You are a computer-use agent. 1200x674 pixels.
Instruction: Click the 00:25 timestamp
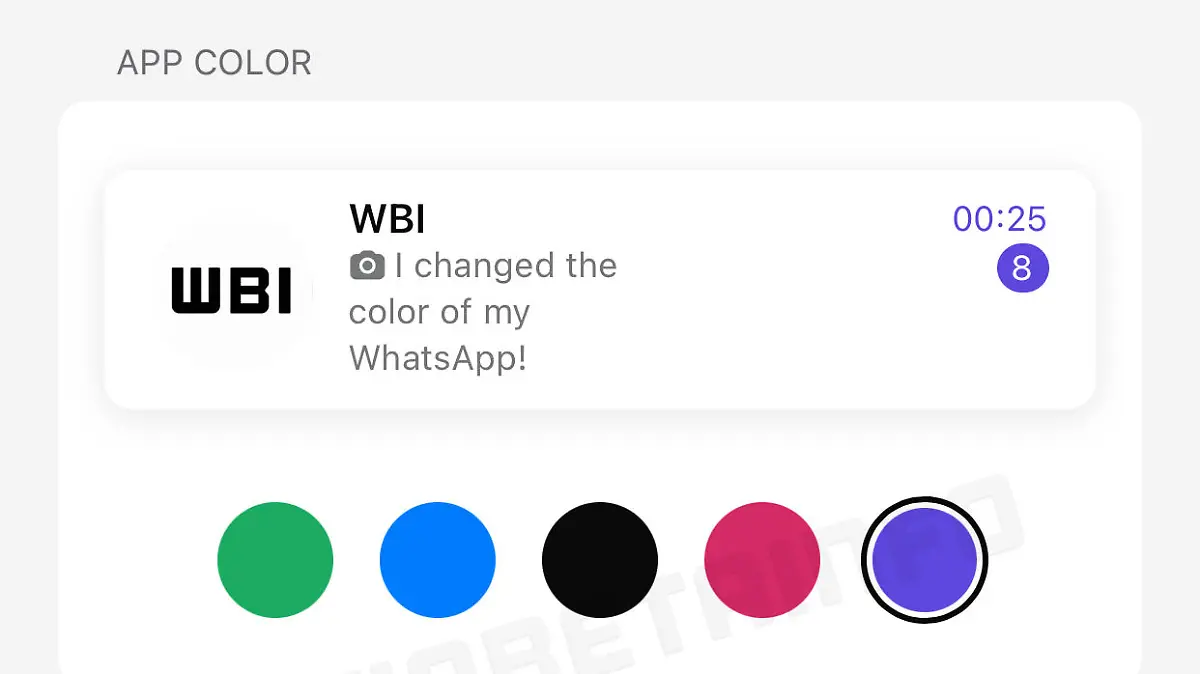click(999, 219)
